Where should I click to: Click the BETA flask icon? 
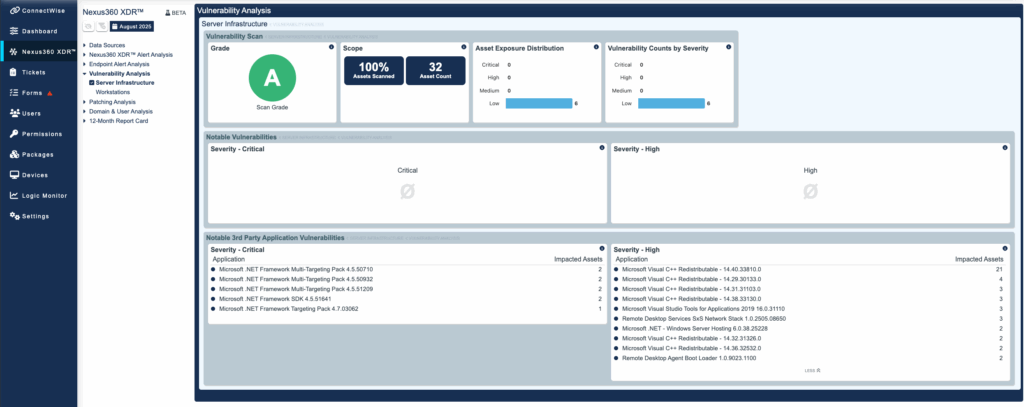pos(167,13)
